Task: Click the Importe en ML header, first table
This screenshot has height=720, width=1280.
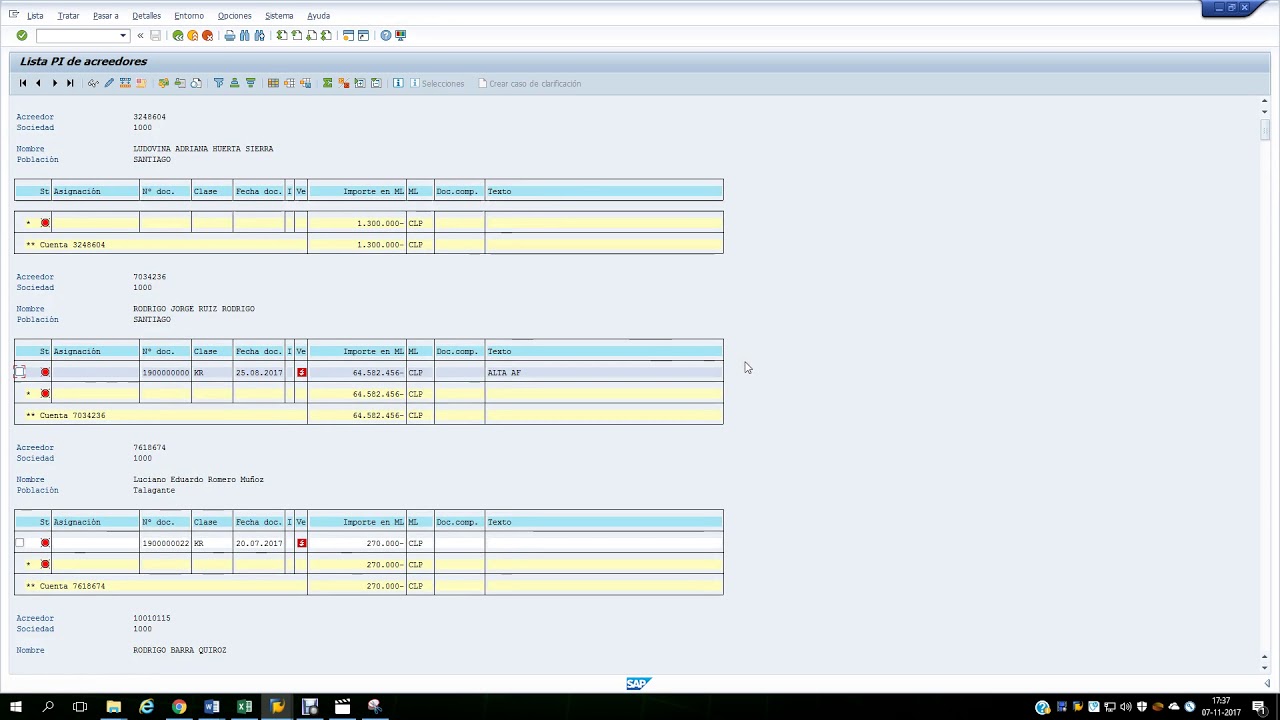Action: point(357,191)
